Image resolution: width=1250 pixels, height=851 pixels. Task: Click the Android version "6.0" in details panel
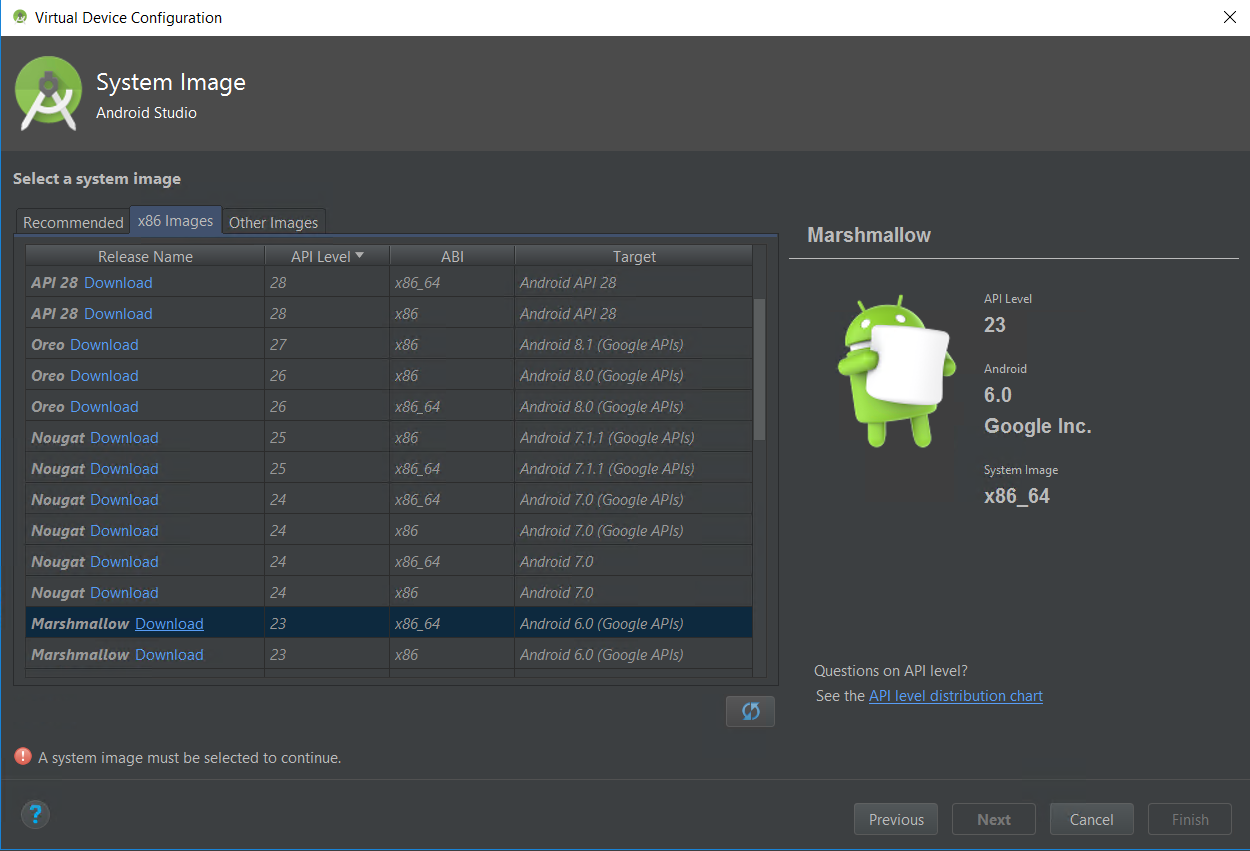click(998, 395)
